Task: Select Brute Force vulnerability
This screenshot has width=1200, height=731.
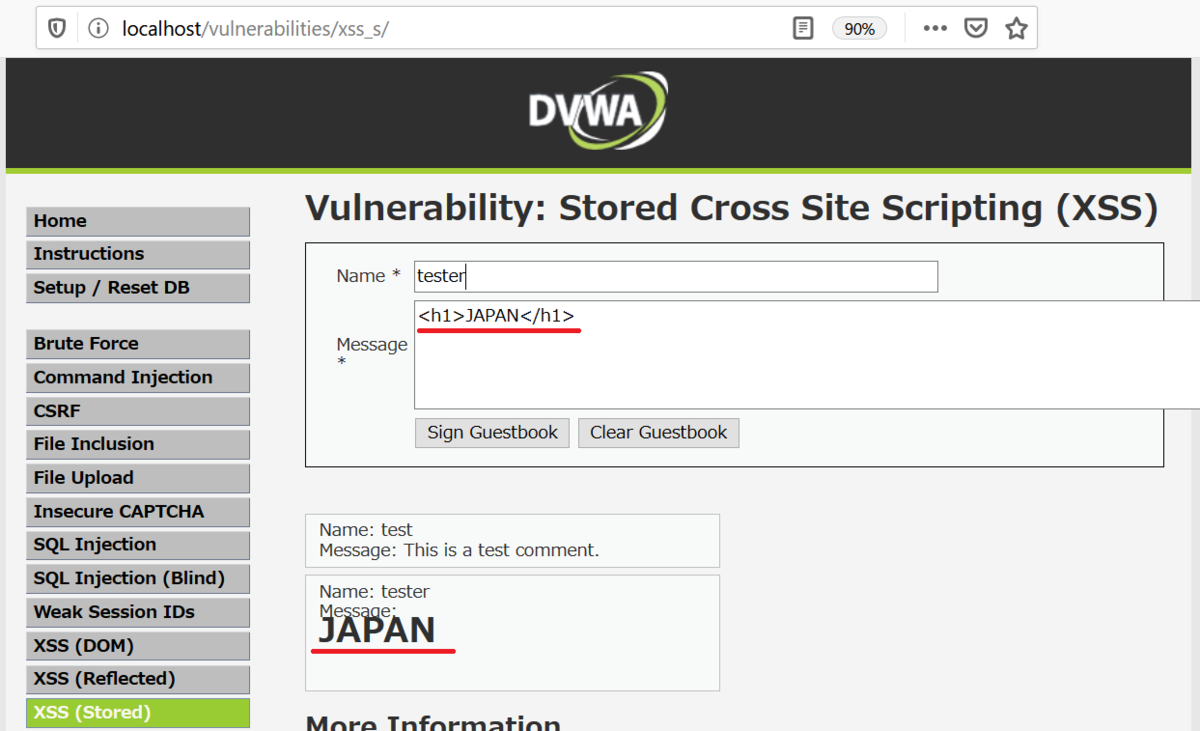Action: (138, 344)
